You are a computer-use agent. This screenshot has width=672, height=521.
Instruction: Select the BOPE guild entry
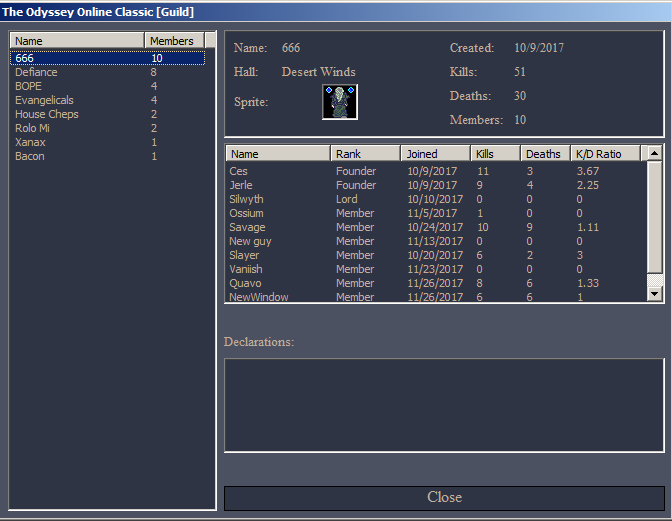click(x=29, y=87)
